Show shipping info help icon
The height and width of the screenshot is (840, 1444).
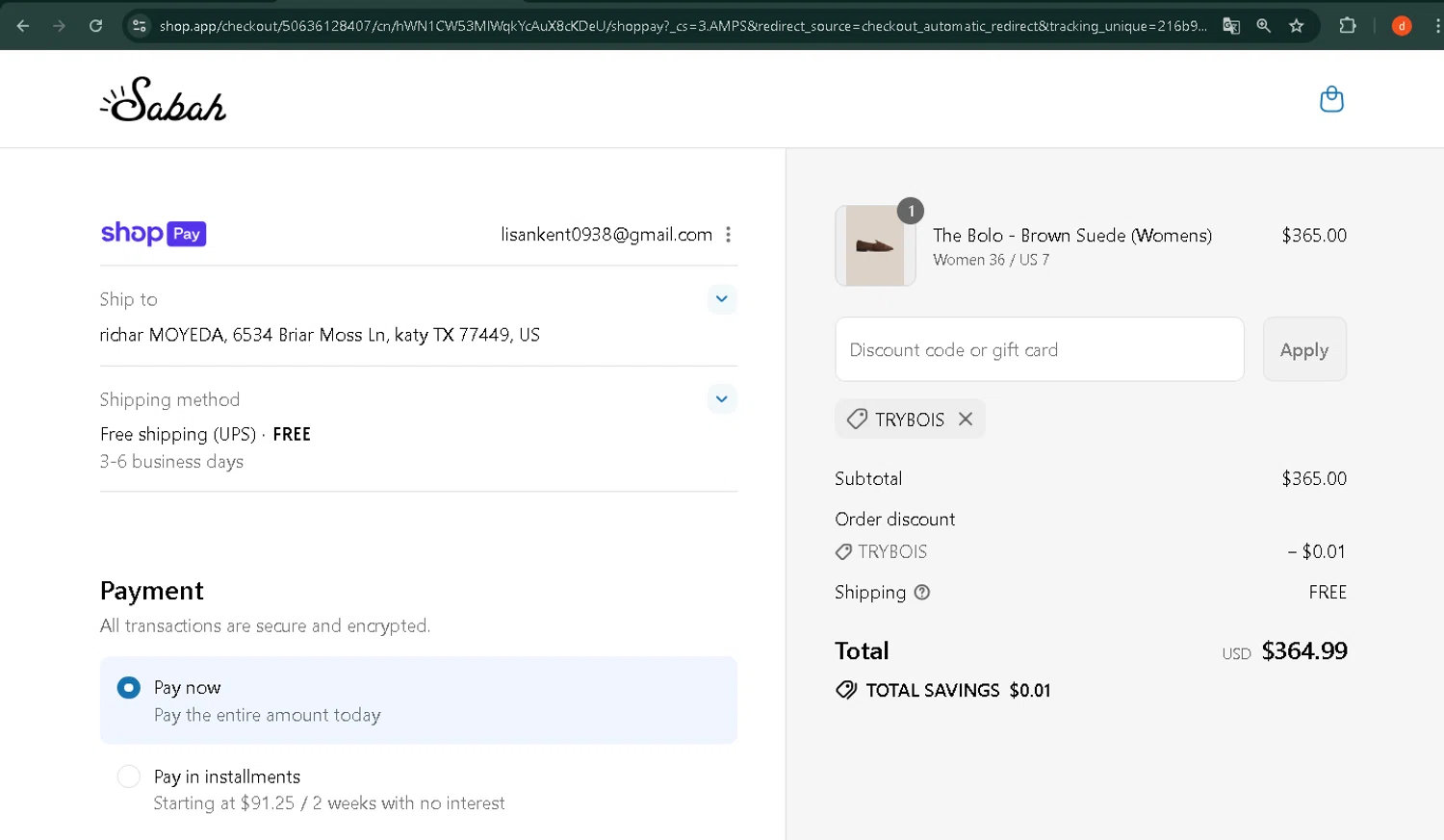pos(922,593)
